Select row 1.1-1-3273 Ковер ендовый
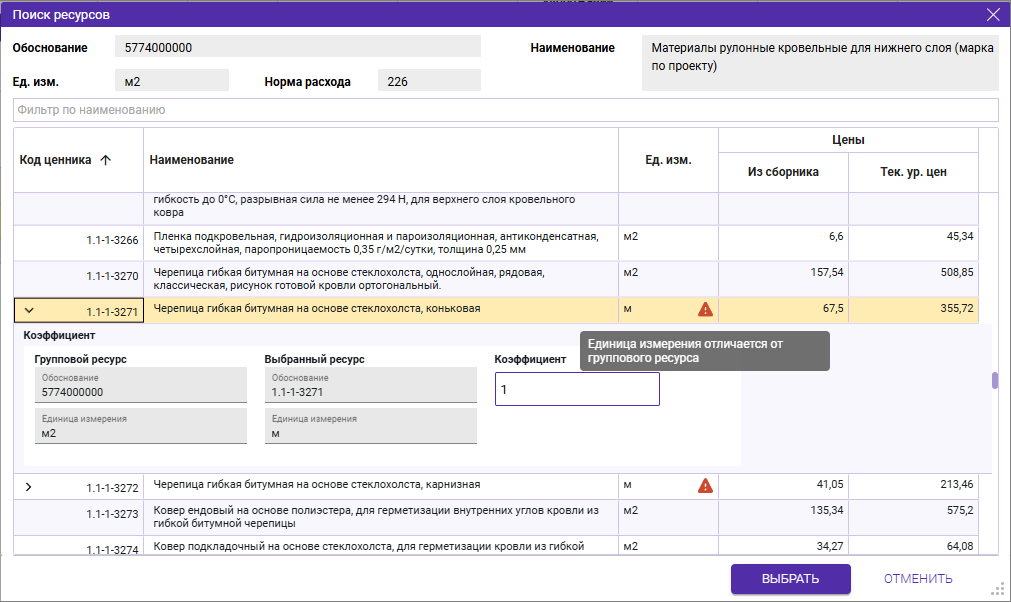The width and height of the screenshot is (1011, 602). (x=380, y=517)
